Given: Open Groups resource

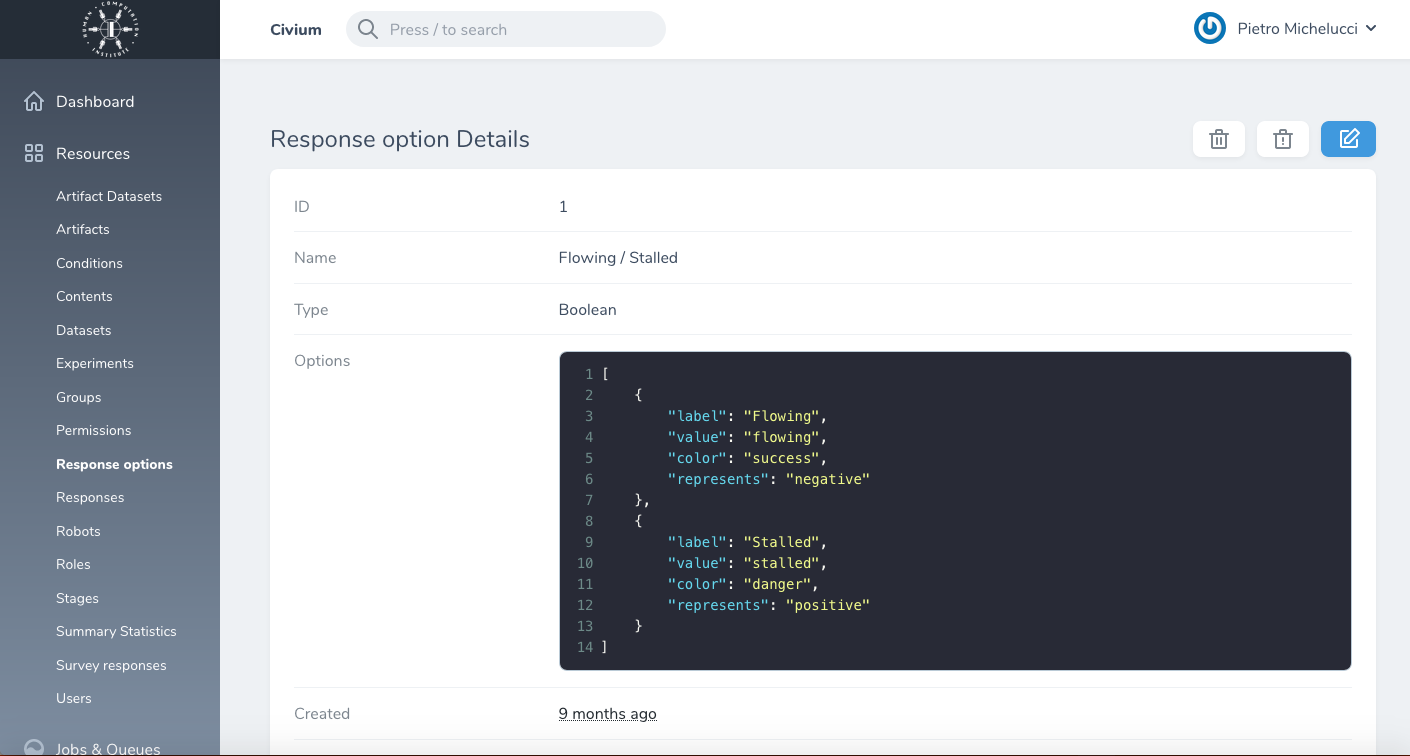Looking at the screenshot, I should pyautogui.click(x=79, y=397).
